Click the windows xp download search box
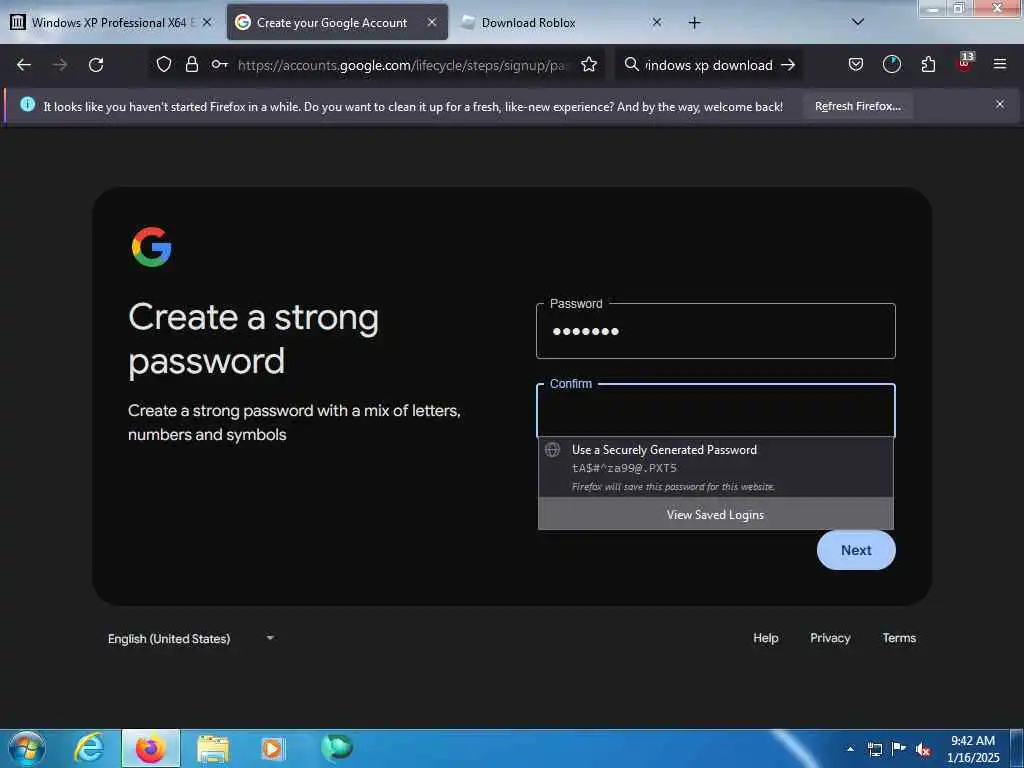This screenshot has width=1024, height=768. (x=709, y=65)
